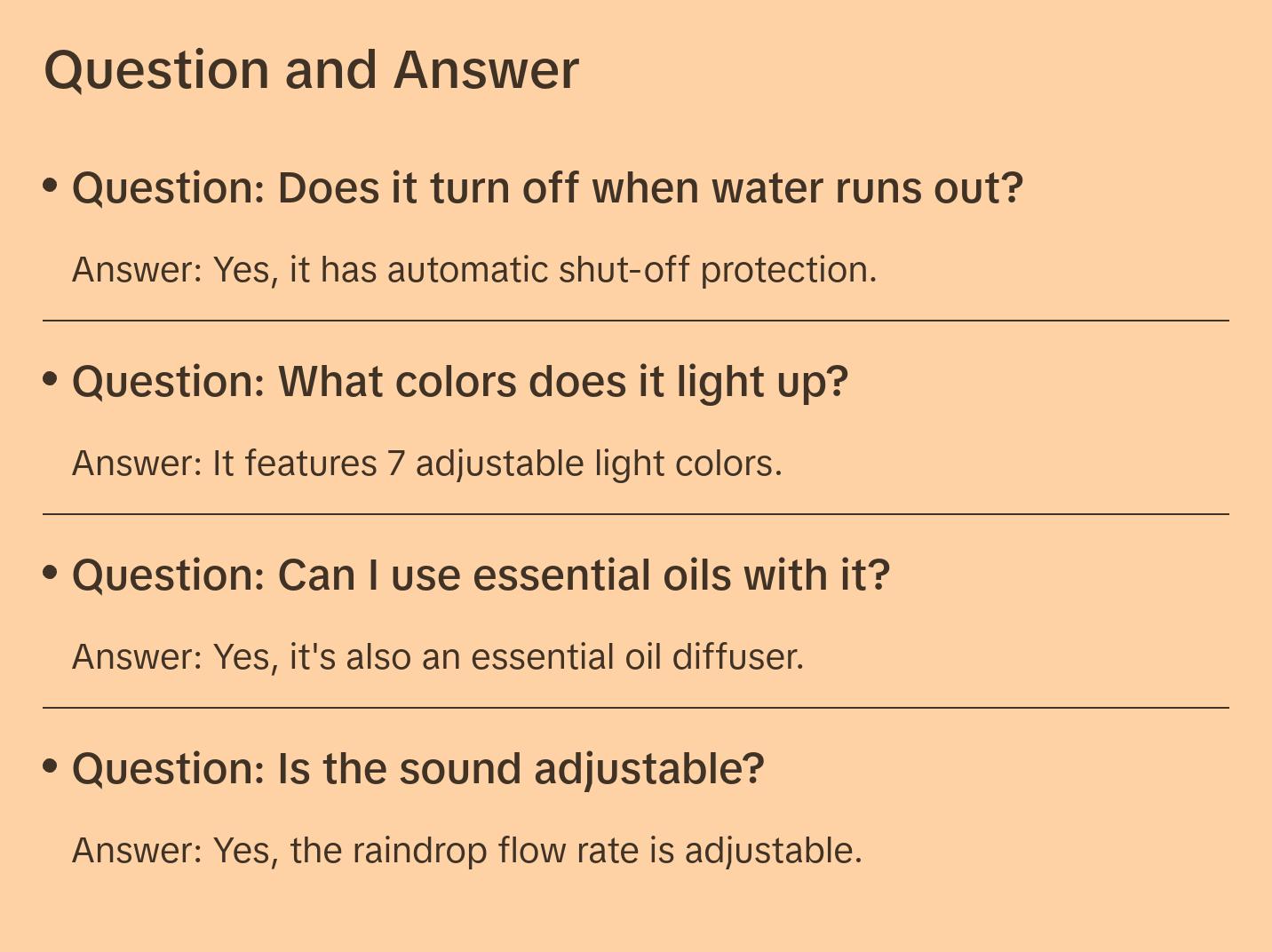Screen dimensions: 1272x952
Task: Click the bullet beside the essential oils question
Action: [51, 573]
